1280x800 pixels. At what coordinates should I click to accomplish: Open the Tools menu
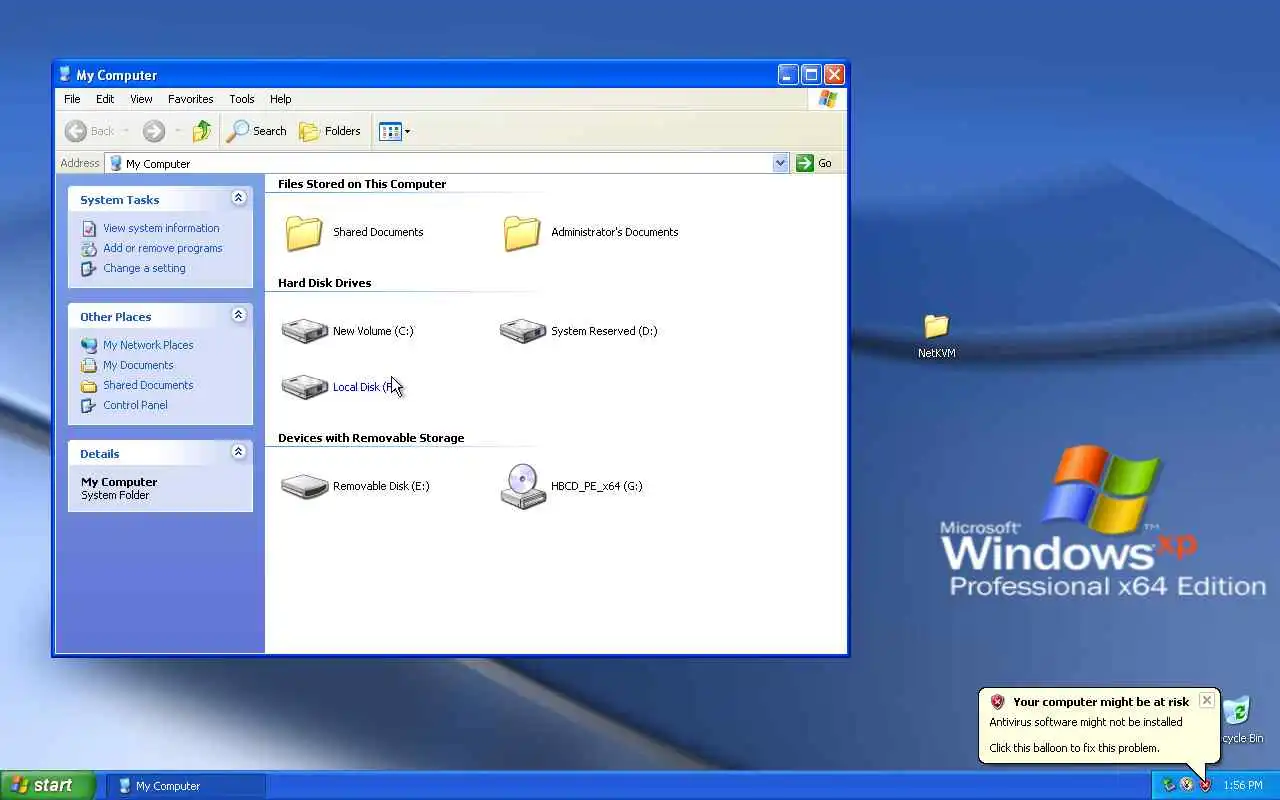point(242,99)
